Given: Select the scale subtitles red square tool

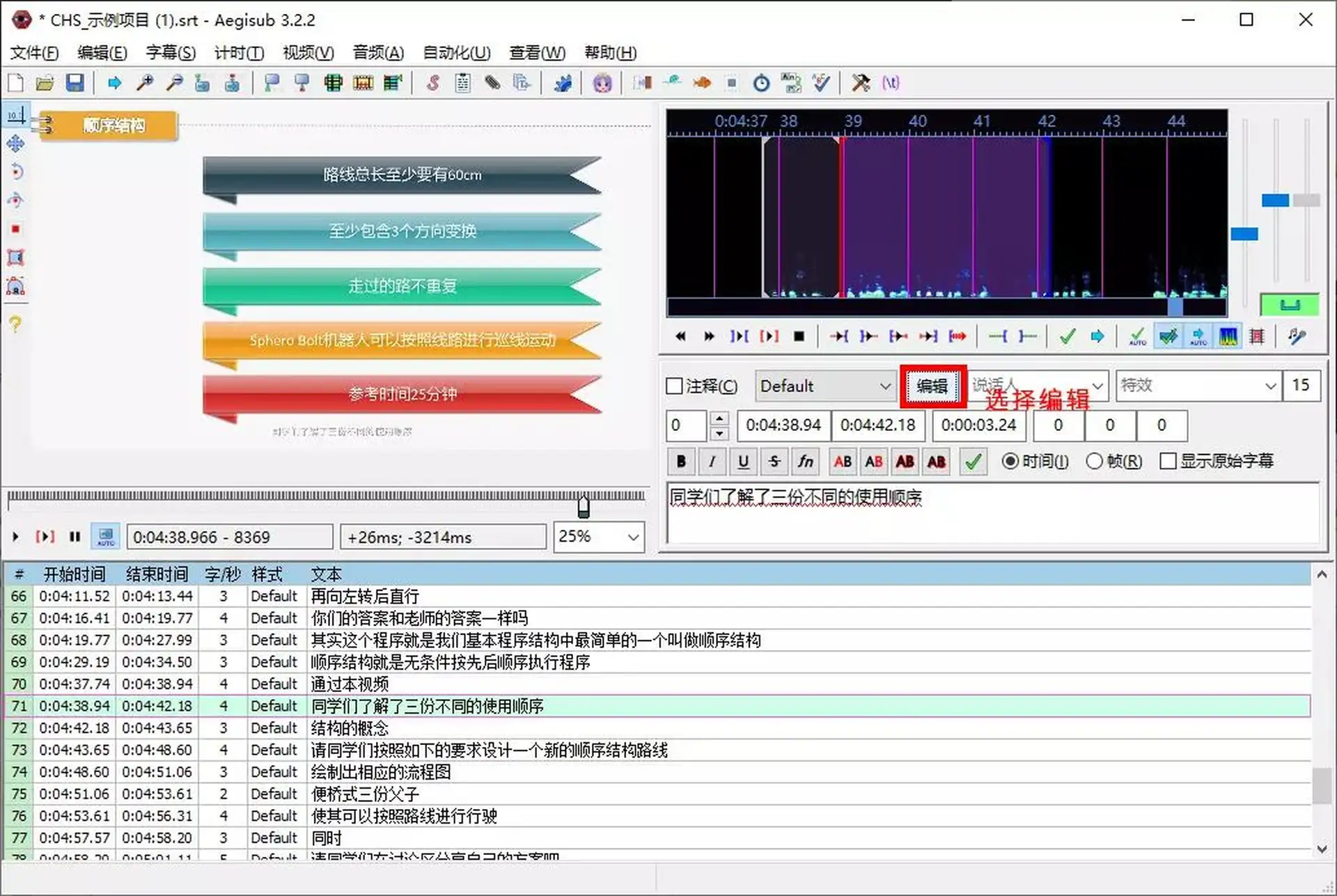Looking at the screenshot, I should tap(15, 229).
